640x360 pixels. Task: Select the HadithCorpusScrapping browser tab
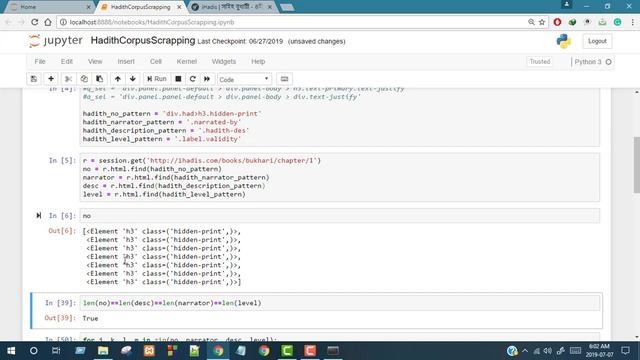tap(141, 7)
